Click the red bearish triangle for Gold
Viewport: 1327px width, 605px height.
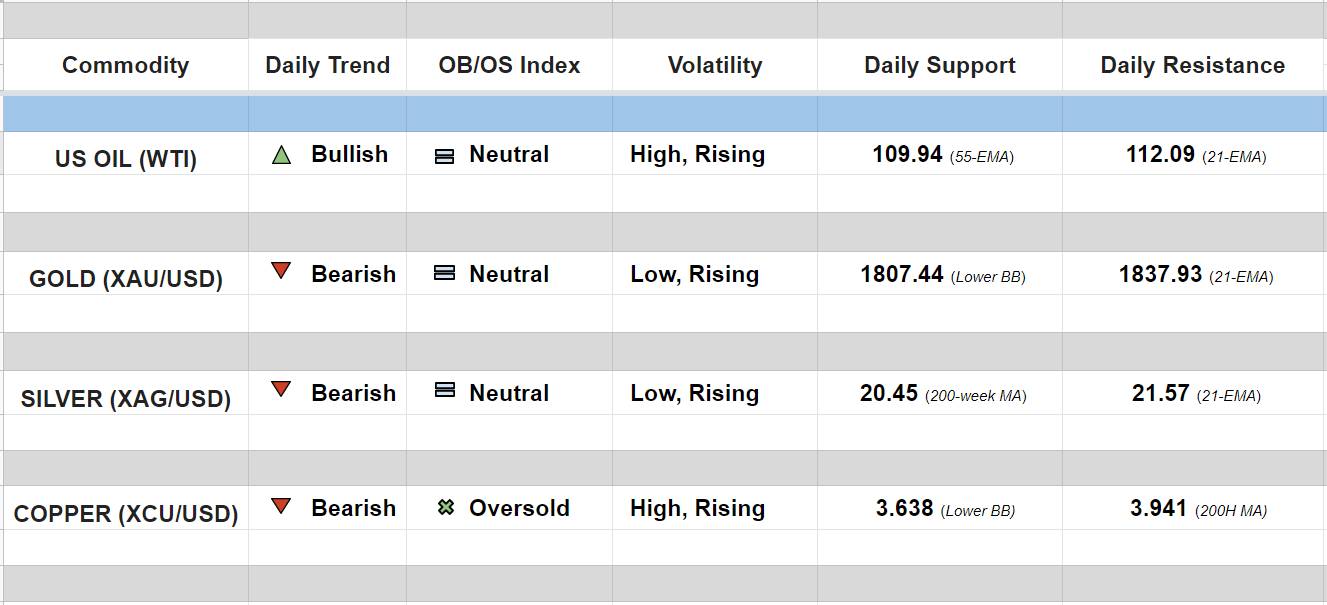281,271
